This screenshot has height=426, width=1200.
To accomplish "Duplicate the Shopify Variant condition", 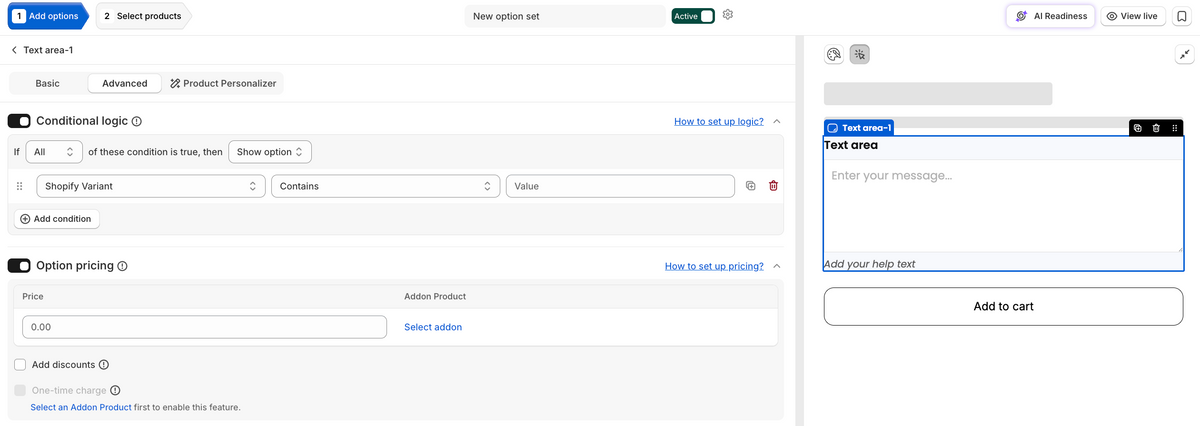I will point(751,186).
